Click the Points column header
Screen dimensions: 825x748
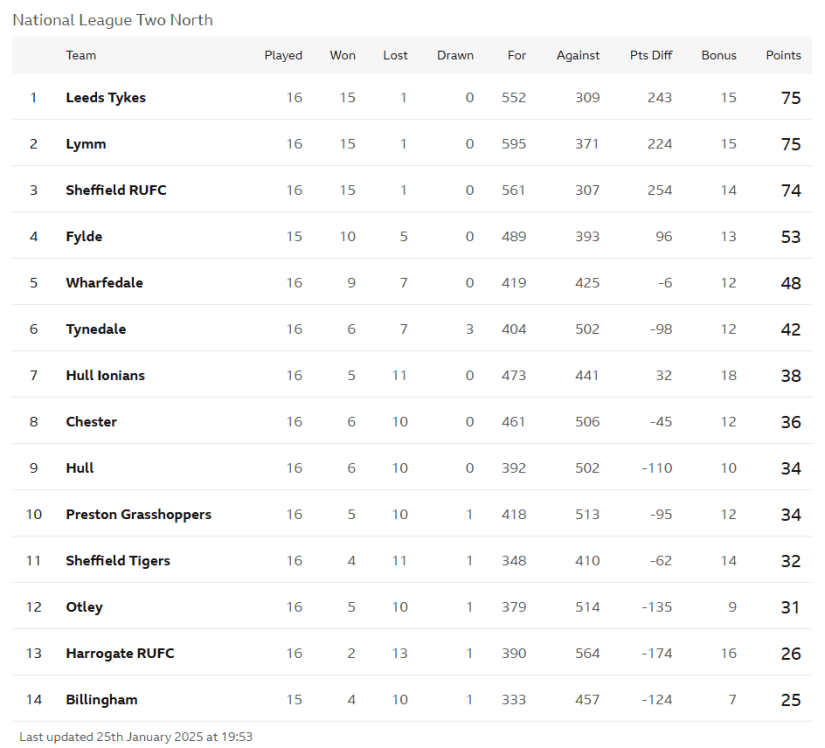coord(783,55)
